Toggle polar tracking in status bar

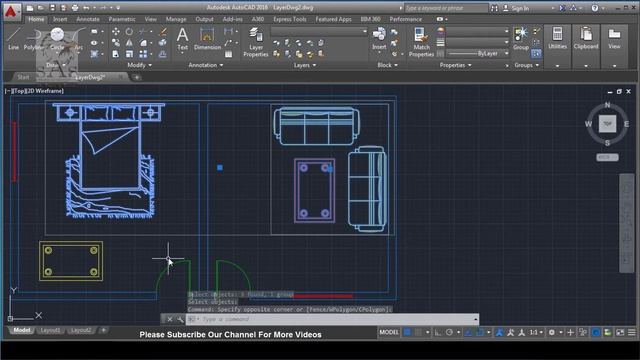click(x=449, y=333)
